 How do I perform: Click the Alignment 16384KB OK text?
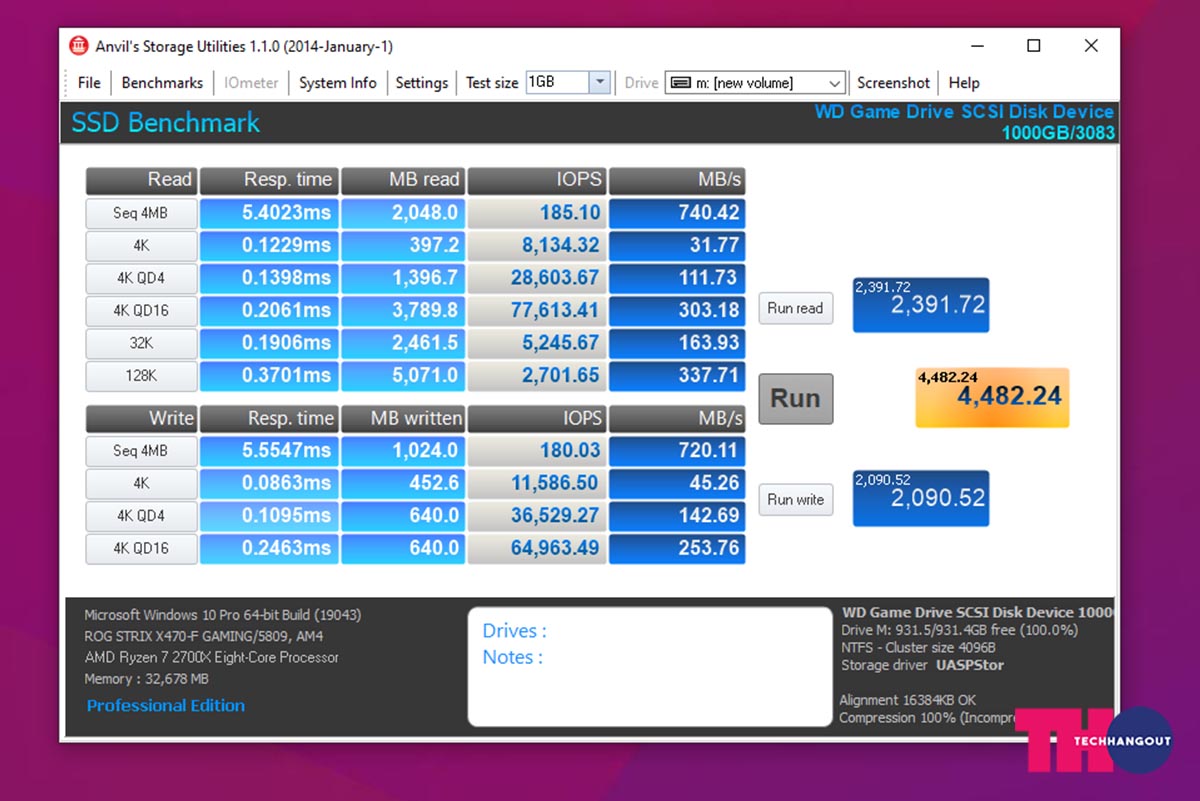pyautogui.click(x=908, y=700)
